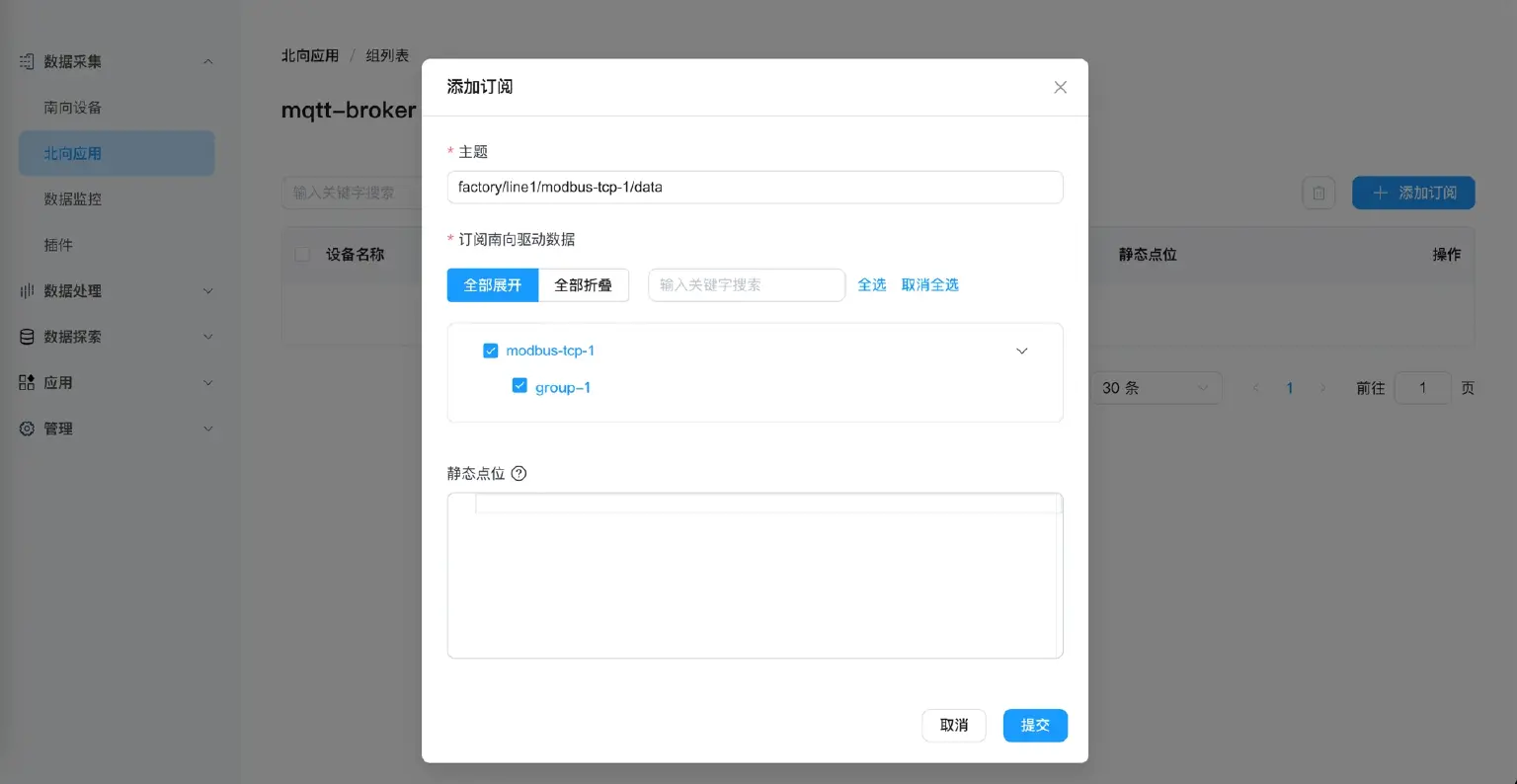The height and width of the screenshot is (784, 1517).
Task: Click into the 静态点位 editor area
Action: (755, 583)
